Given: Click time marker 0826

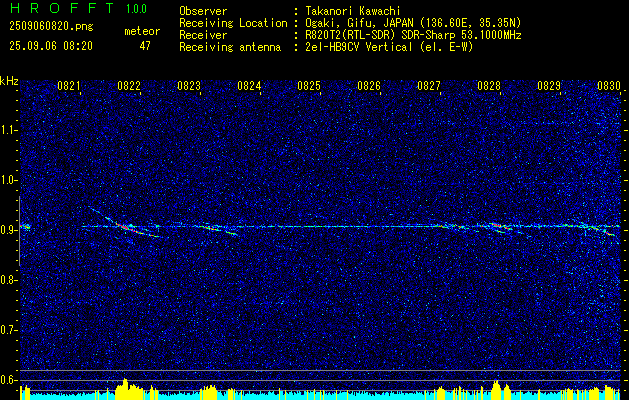Looking at the screenshot, I should (x=369, y=85).
